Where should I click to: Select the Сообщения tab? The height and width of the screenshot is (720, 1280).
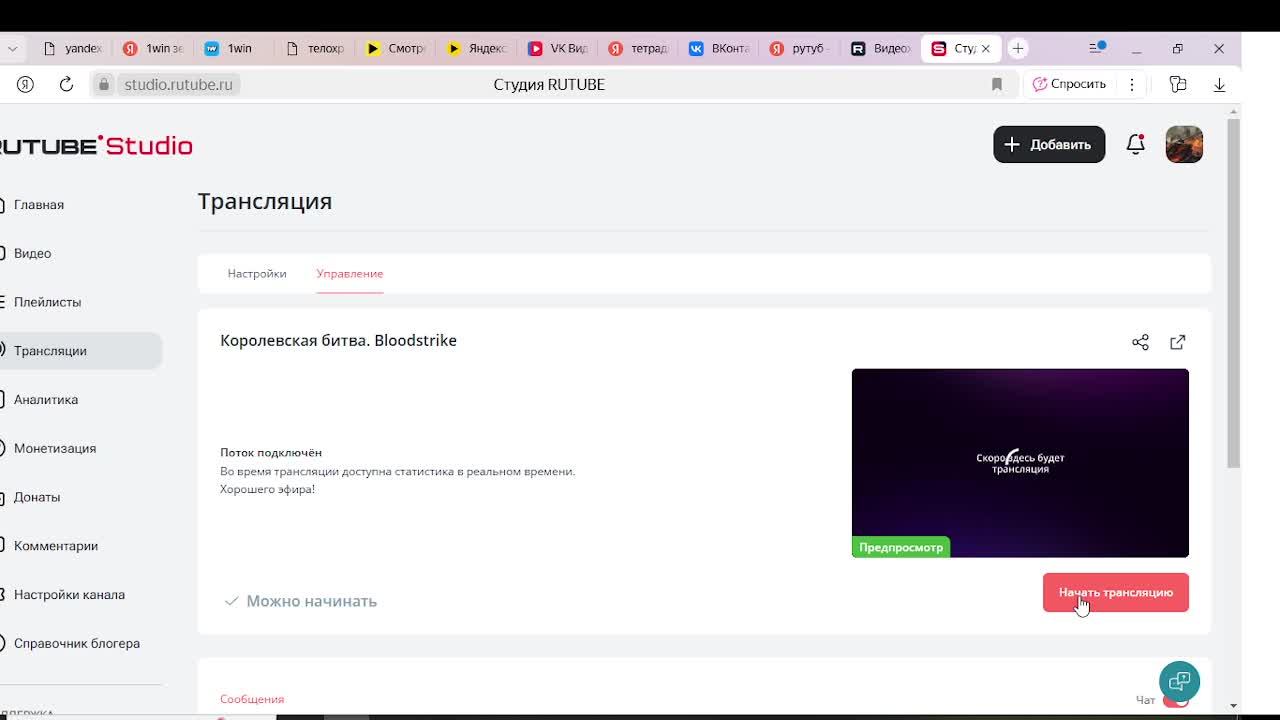tap(252, 699)
